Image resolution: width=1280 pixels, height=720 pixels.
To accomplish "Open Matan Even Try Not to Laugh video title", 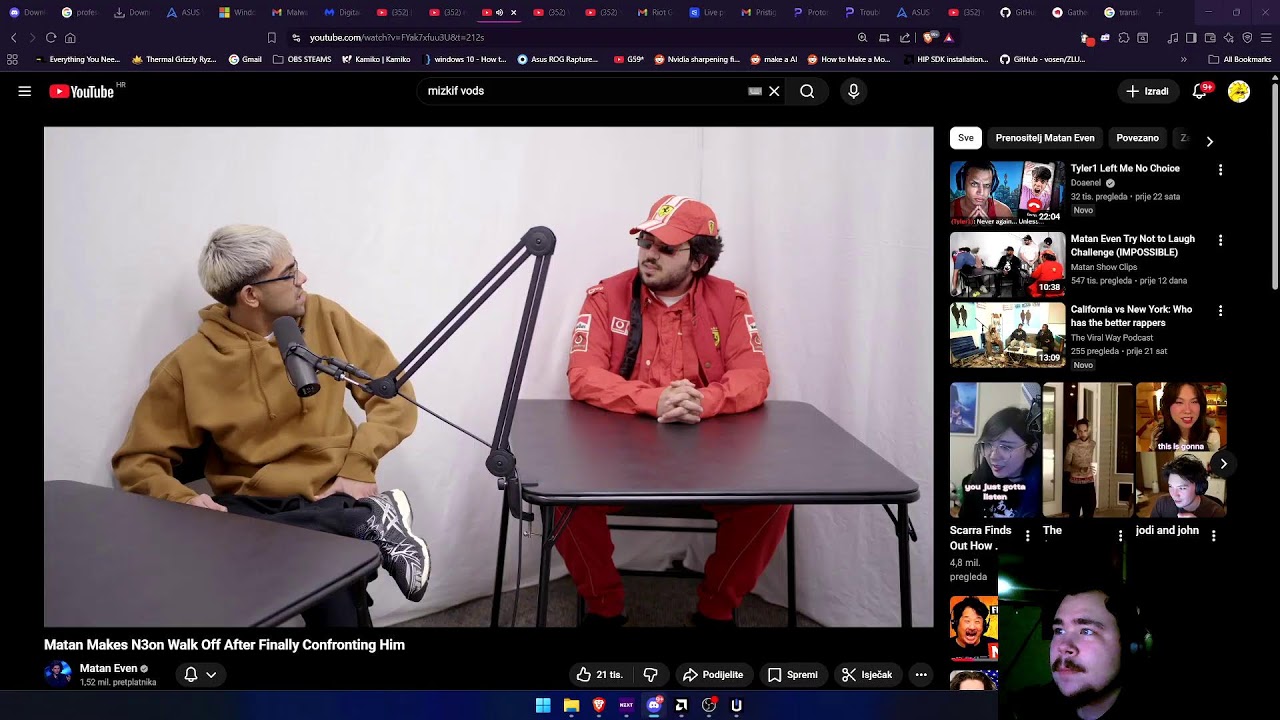I will [x=1132, y=245].
